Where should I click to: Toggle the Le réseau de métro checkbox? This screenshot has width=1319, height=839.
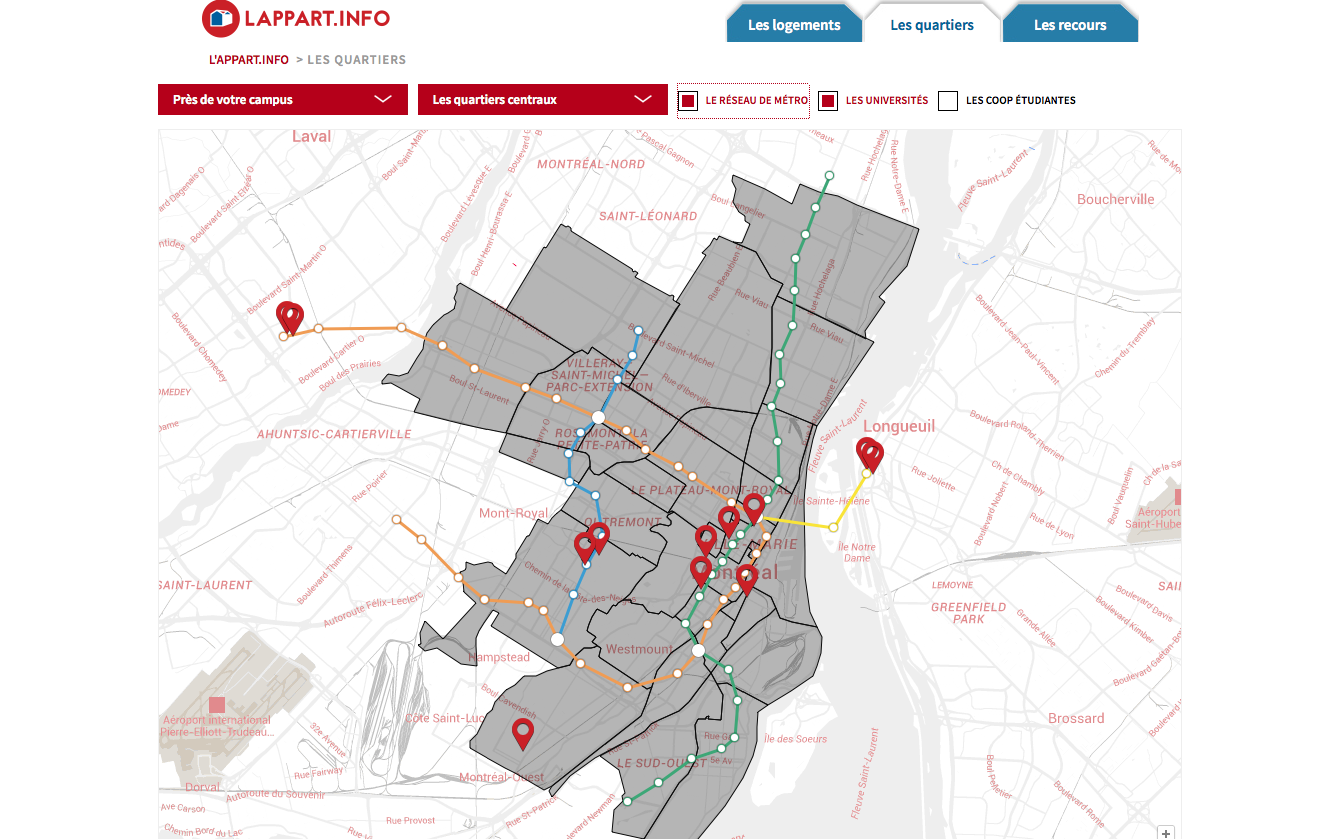tap(688, 101)
